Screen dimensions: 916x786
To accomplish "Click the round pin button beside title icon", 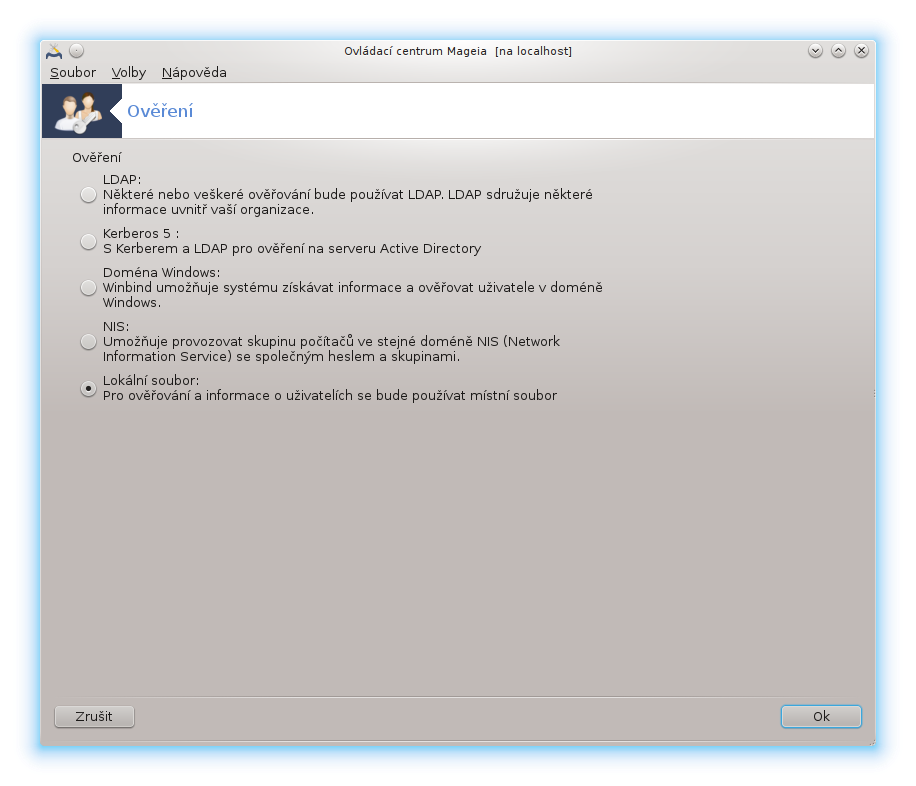I will (77, 51).
